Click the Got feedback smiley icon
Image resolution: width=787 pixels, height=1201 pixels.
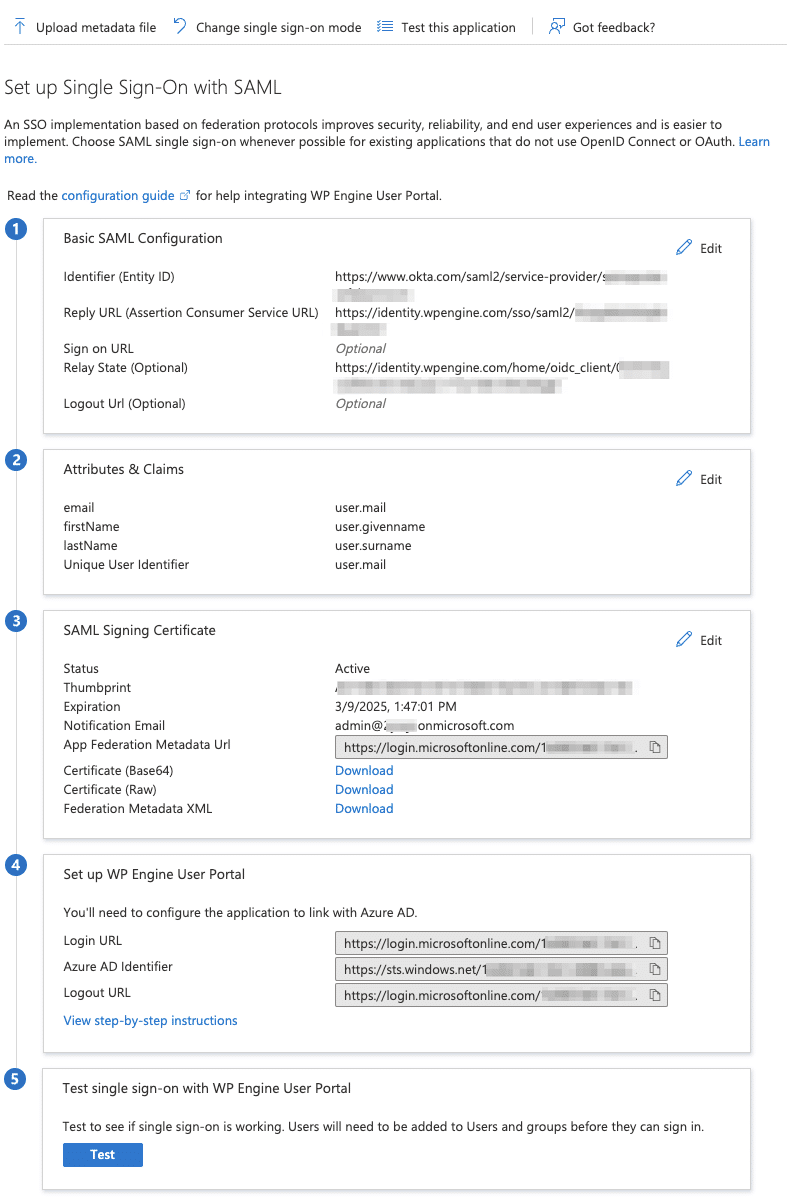[556, 26]
